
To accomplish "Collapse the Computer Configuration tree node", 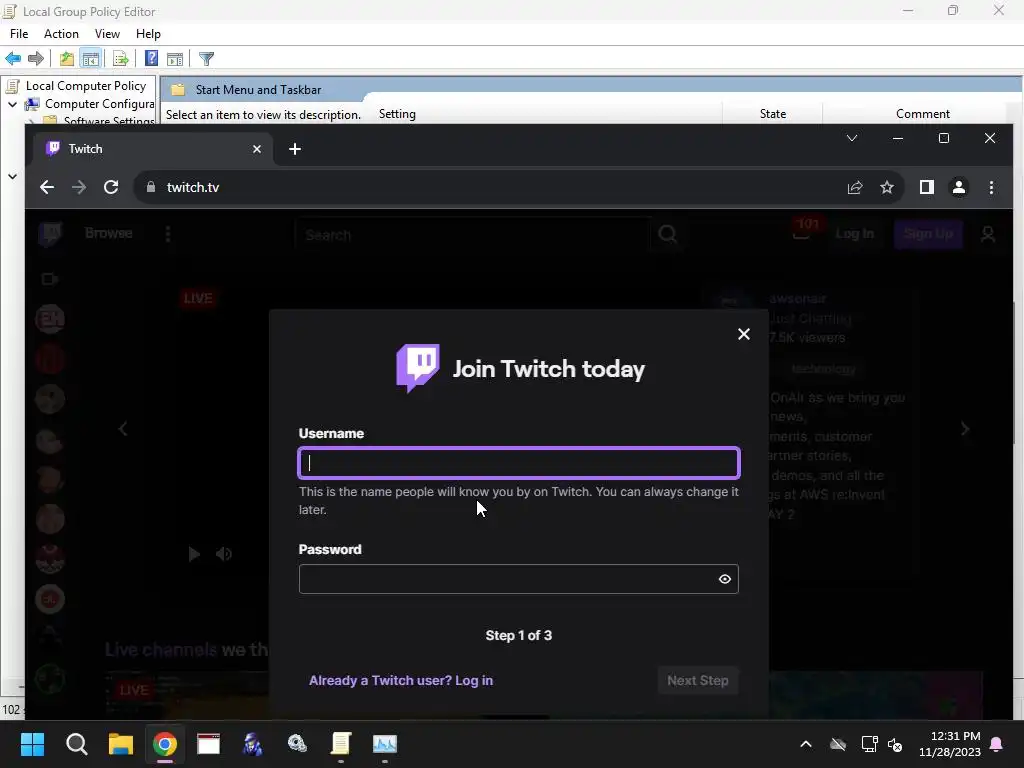I will point(12,104).
